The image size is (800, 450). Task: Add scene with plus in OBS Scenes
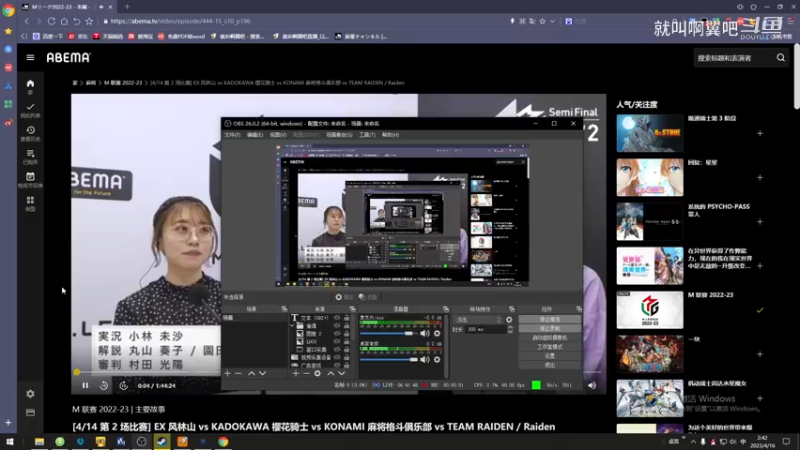tap(228, 373)
